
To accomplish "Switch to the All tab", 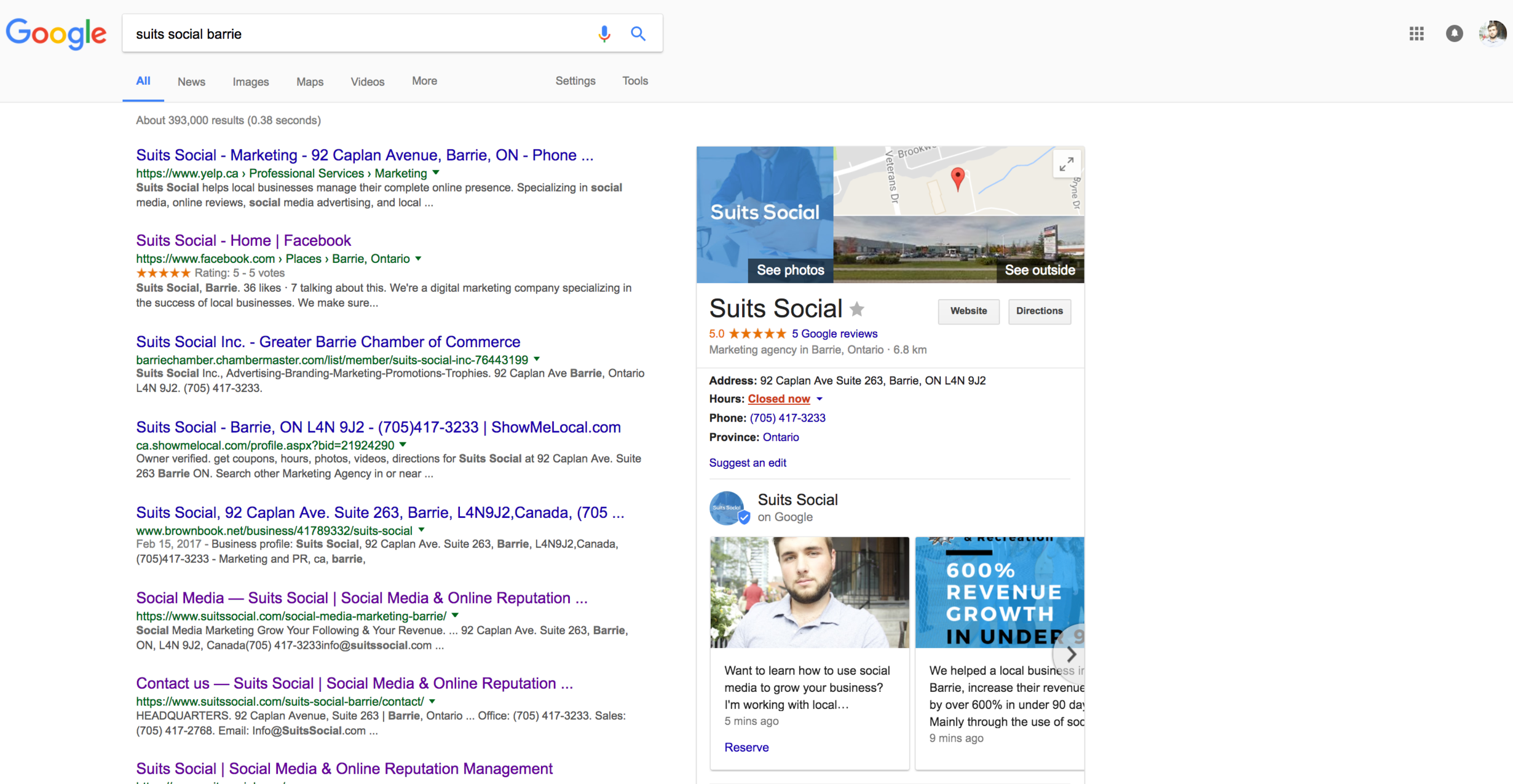I will point(143,81).
